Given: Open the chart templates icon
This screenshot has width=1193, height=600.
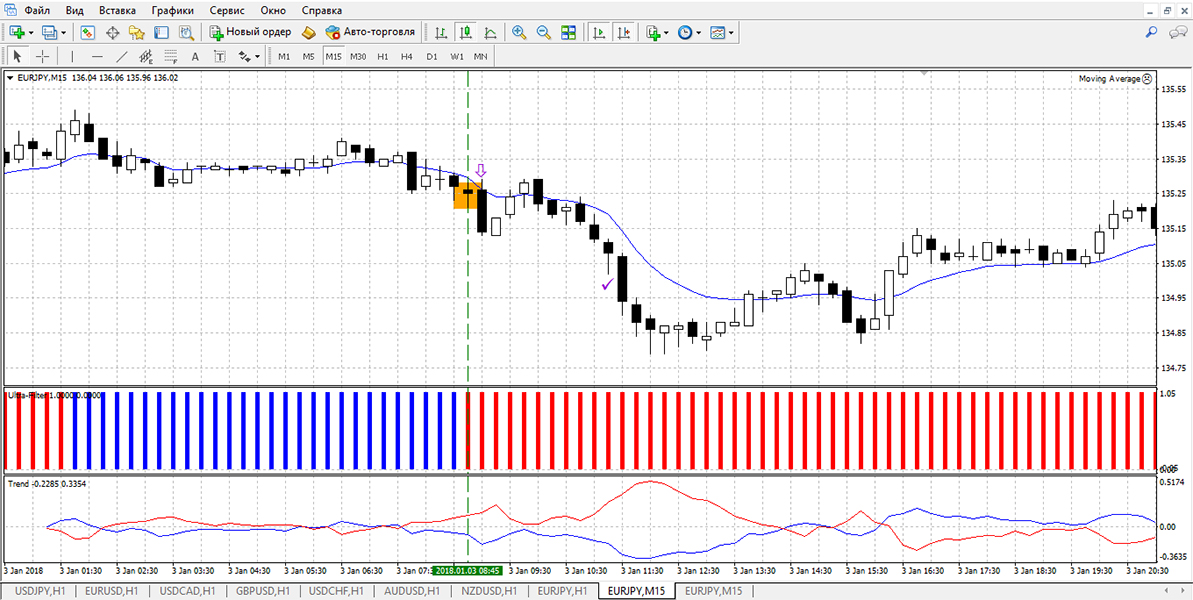Looking at the screenshot, I should tap(717, 33).
